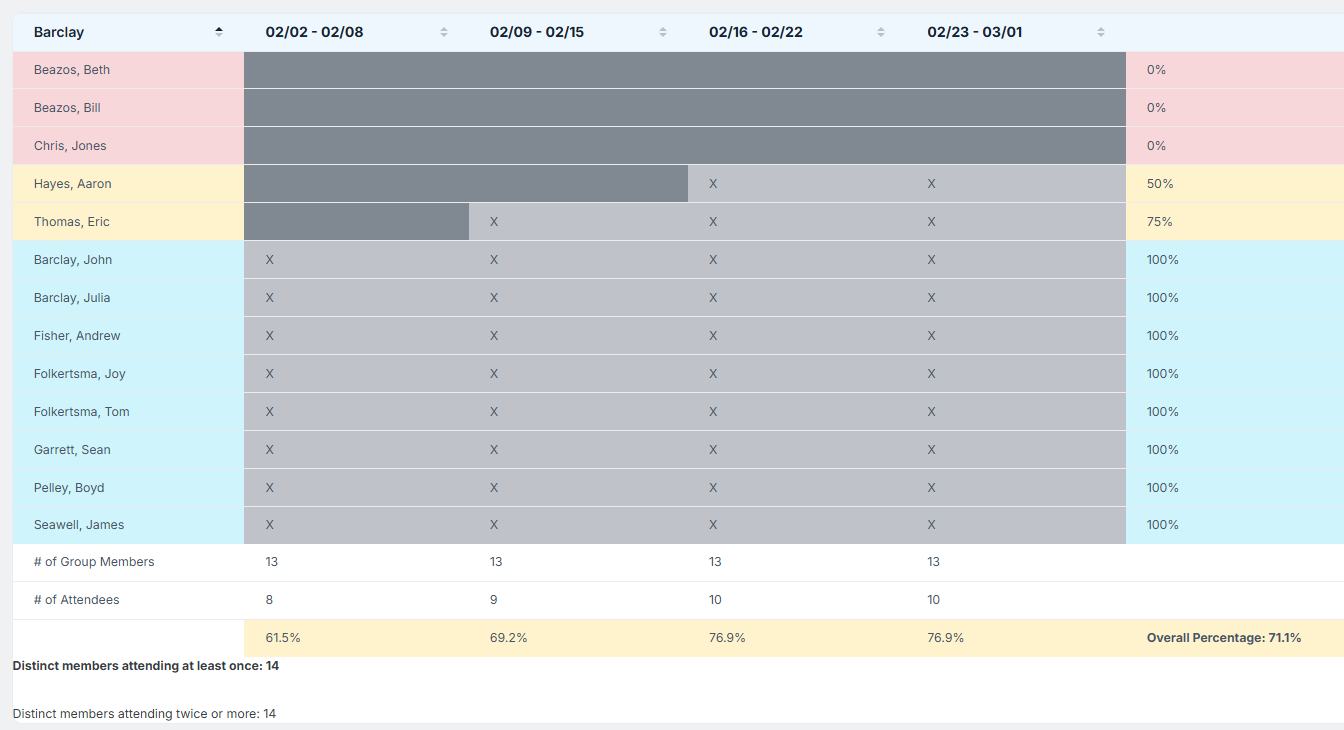Click Thomas, Eric's X mark for 02/09 - 02/15

coord(494,222)
